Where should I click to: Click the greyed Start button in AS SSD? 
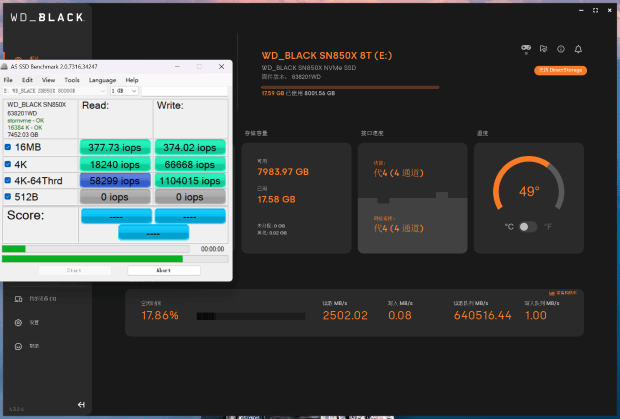(75, 270)
